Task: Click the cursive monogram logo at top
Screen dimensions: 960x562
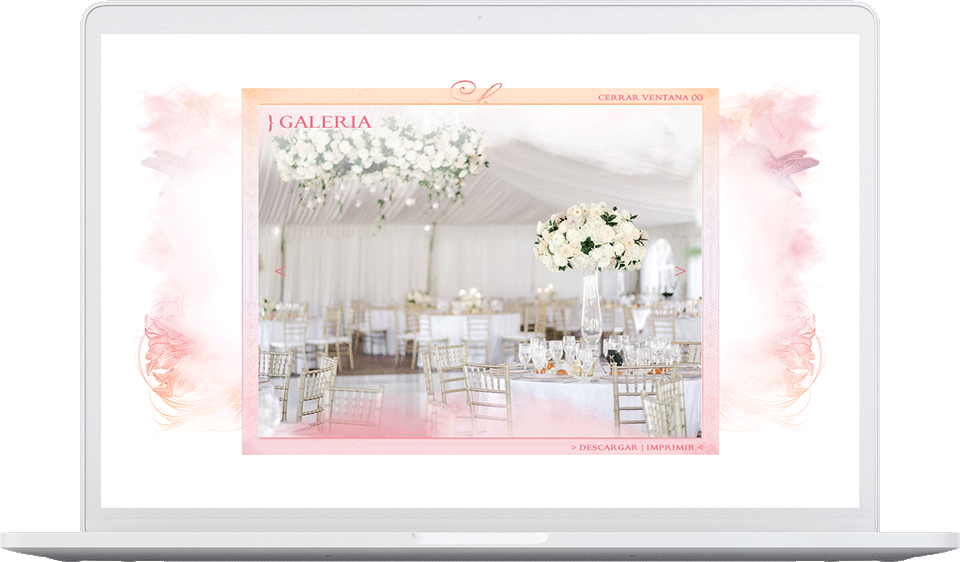Action: [x=476, y=91]
